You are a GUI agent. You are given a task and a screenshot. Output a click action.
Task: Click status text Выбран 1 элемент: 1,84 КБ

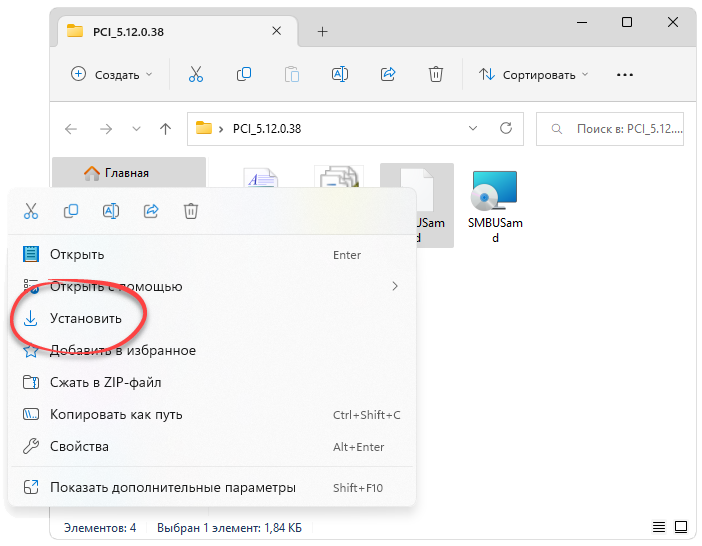pos(229,528)
